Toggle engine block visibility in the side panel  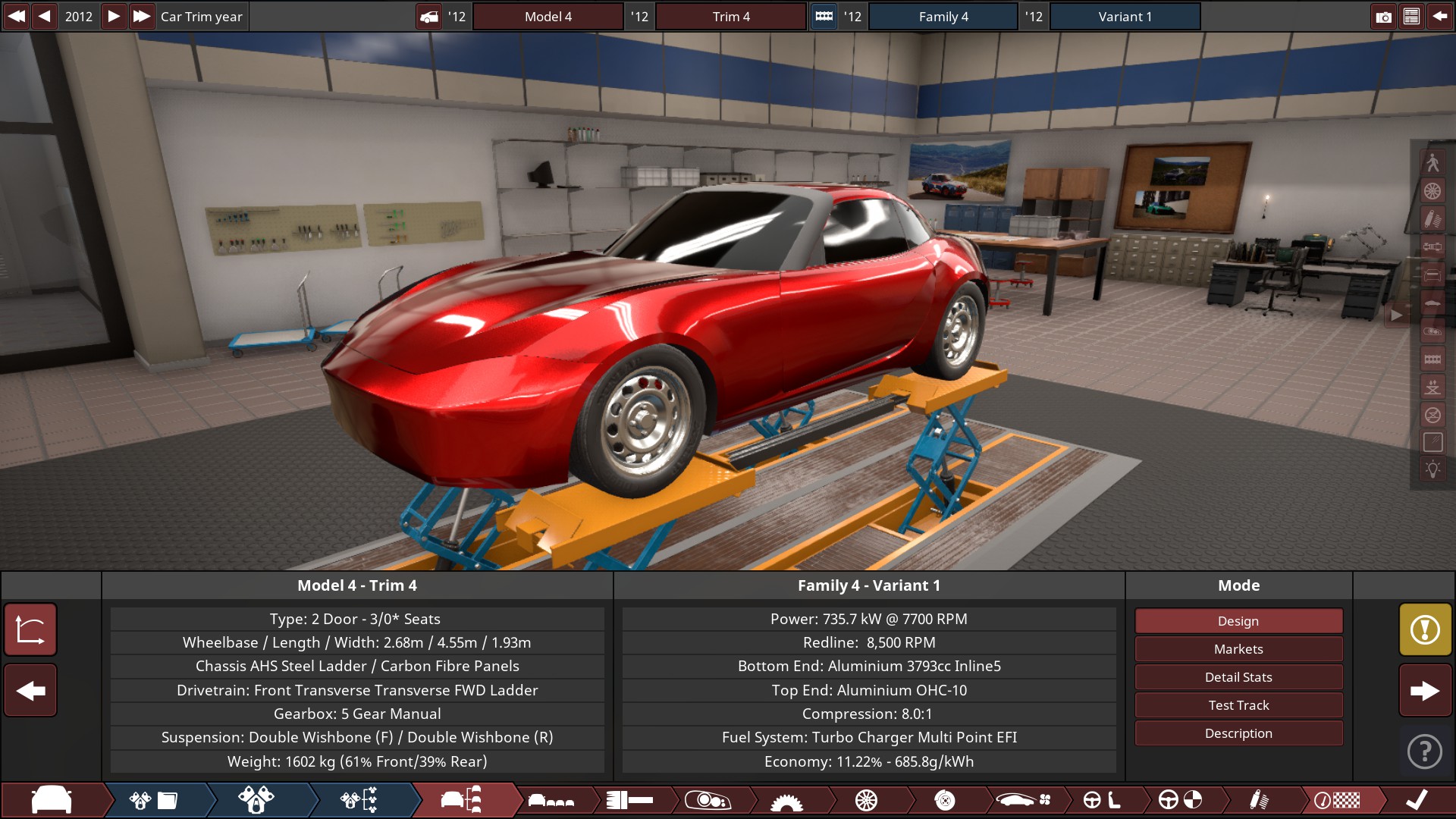click(x=1432, y=359)
